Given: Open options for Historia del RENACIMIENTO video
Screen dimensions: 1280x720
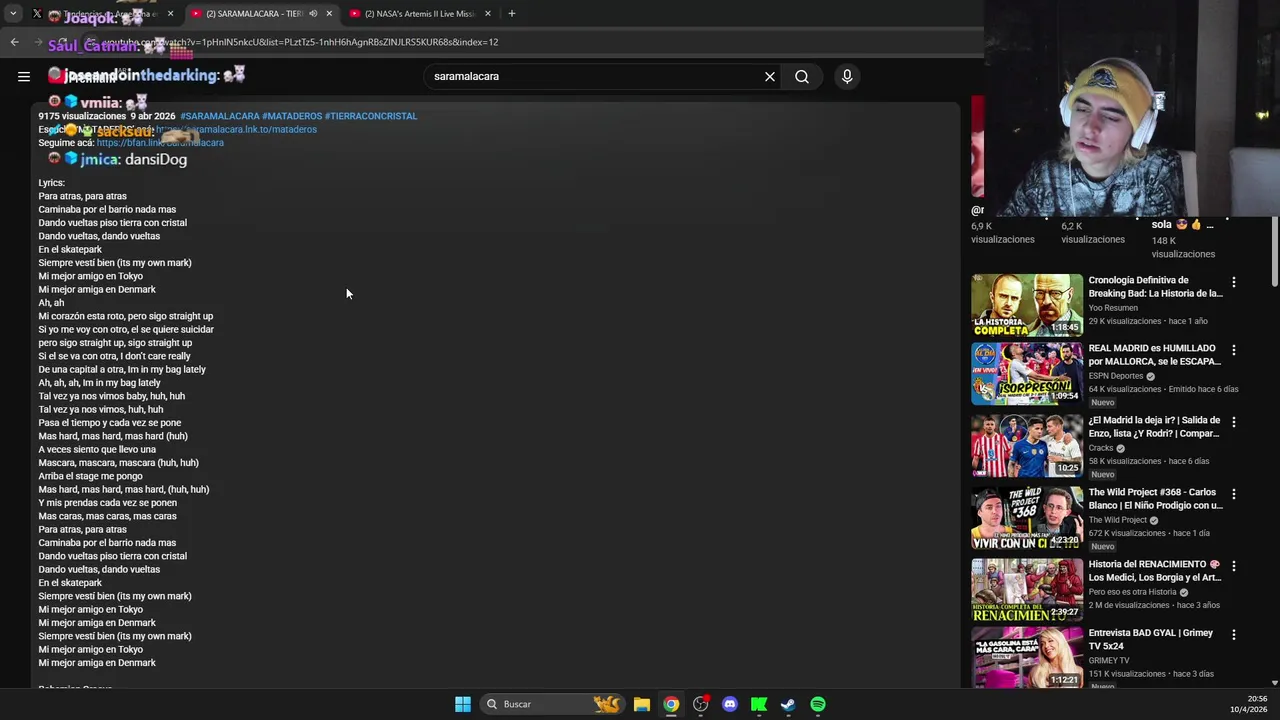Looking at the screenshot, I should [x=1233, y=566].
